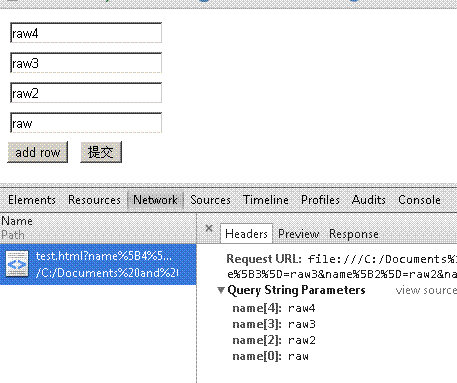Image resolution: width=457 pixels, height=383 pixels.
Task: Switch to the Resources tab
Action: tap(94, 200)
